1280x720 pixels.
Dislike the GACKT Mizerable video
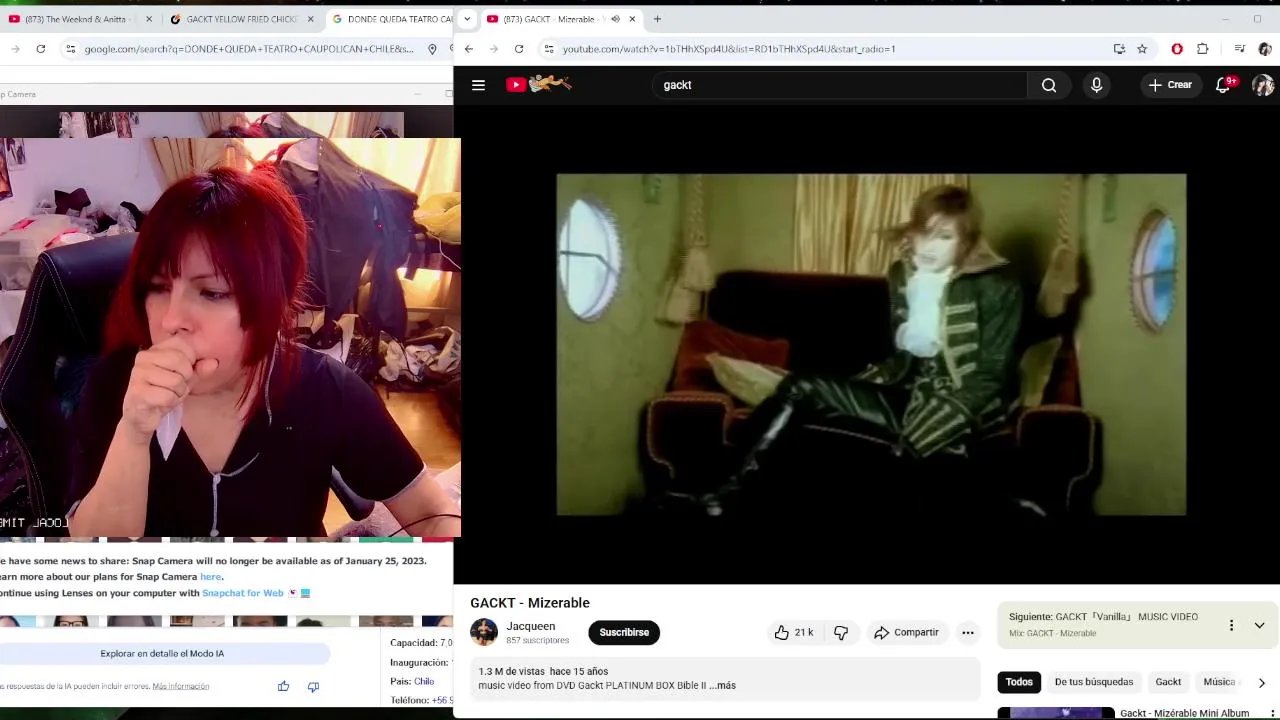click(841, 632)
